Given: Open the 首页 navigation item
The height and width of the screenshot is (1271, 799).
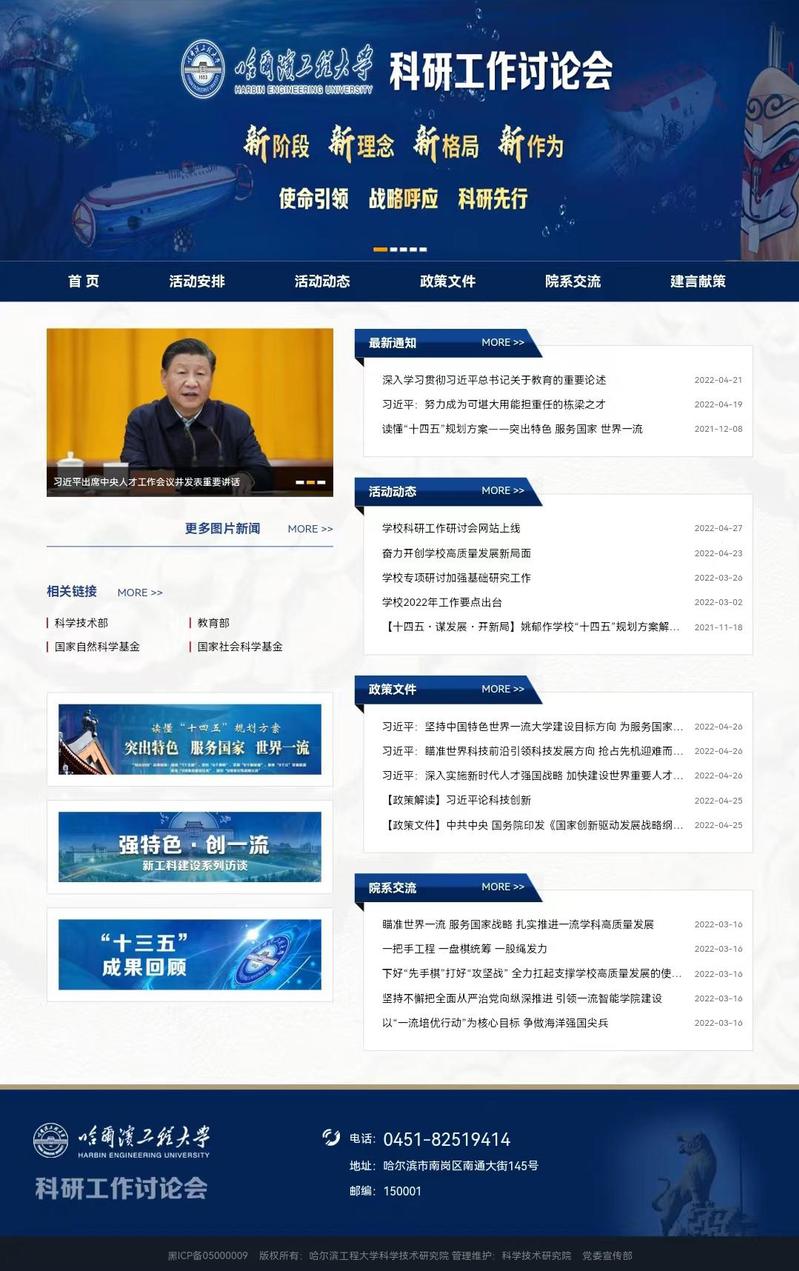Looking at the screenshot, I should click(x=84, y=282).
